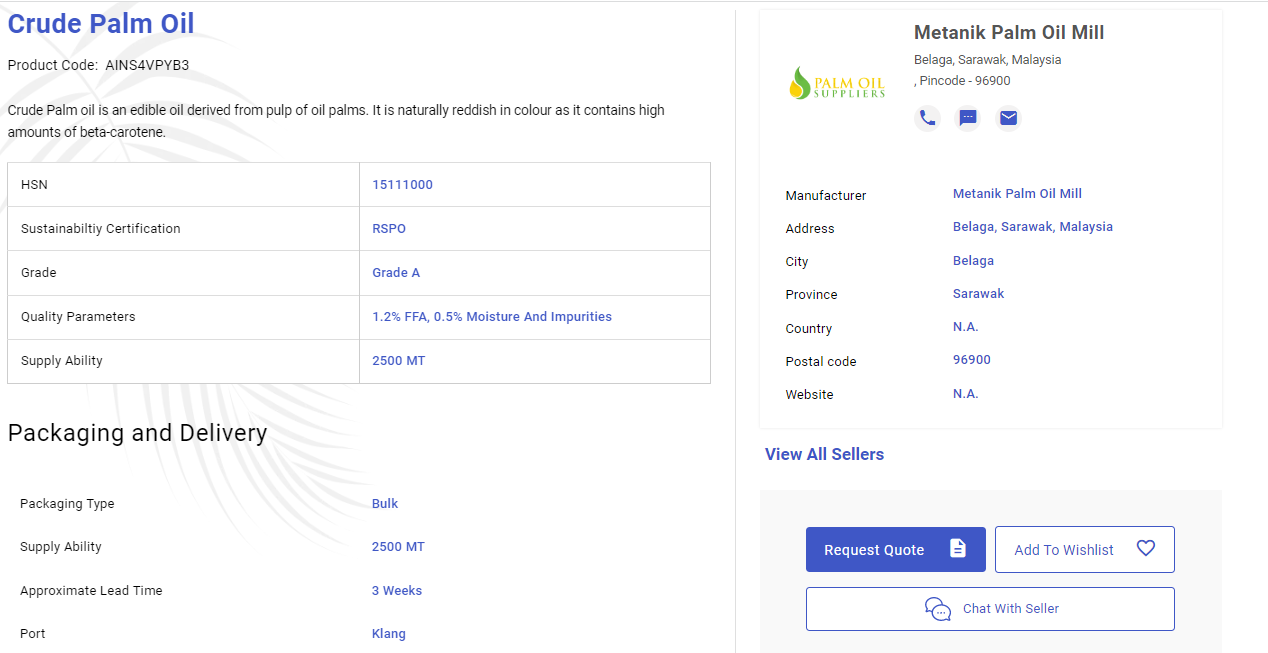Click the chat bubbles icon in Chat With Seller
Screen dimensions: 1268x653
[938, 609]
